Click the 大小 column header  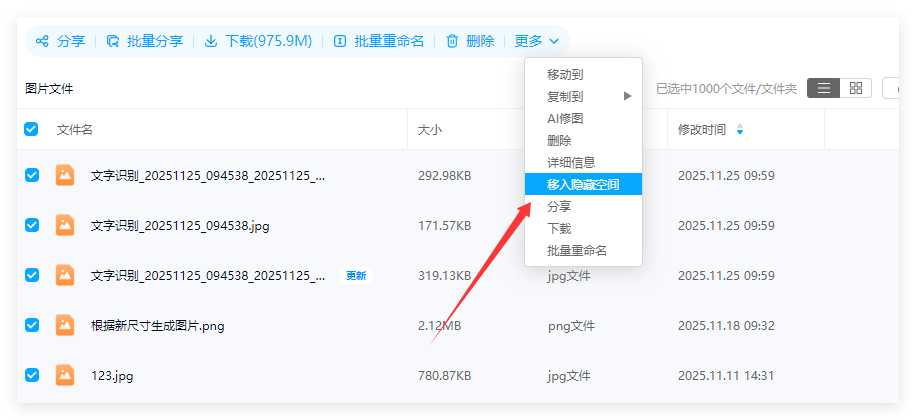tap(430, 129)
